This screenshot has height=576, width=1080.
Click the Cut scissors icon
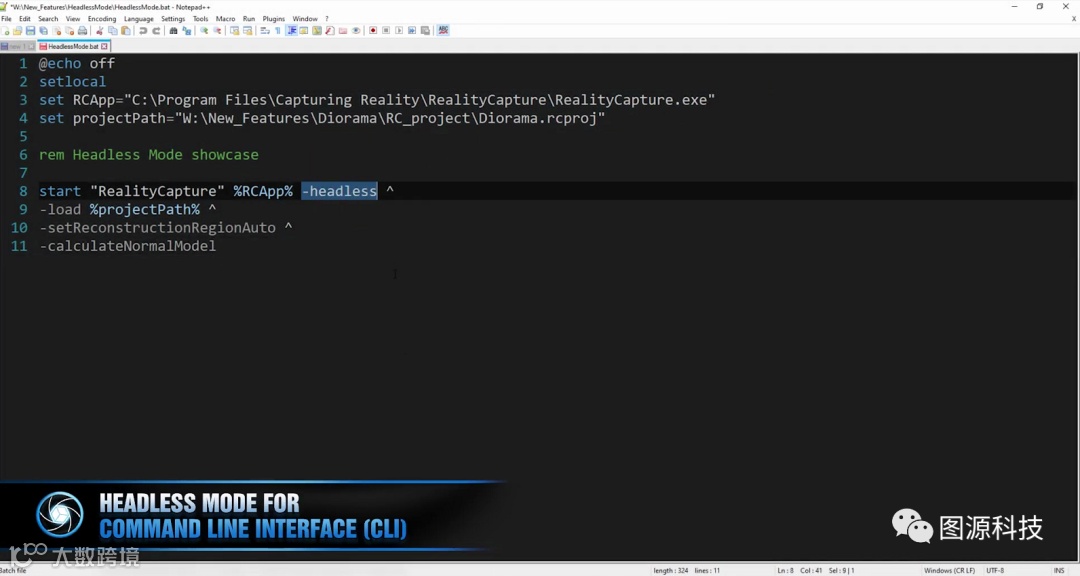tap(100, 30)
